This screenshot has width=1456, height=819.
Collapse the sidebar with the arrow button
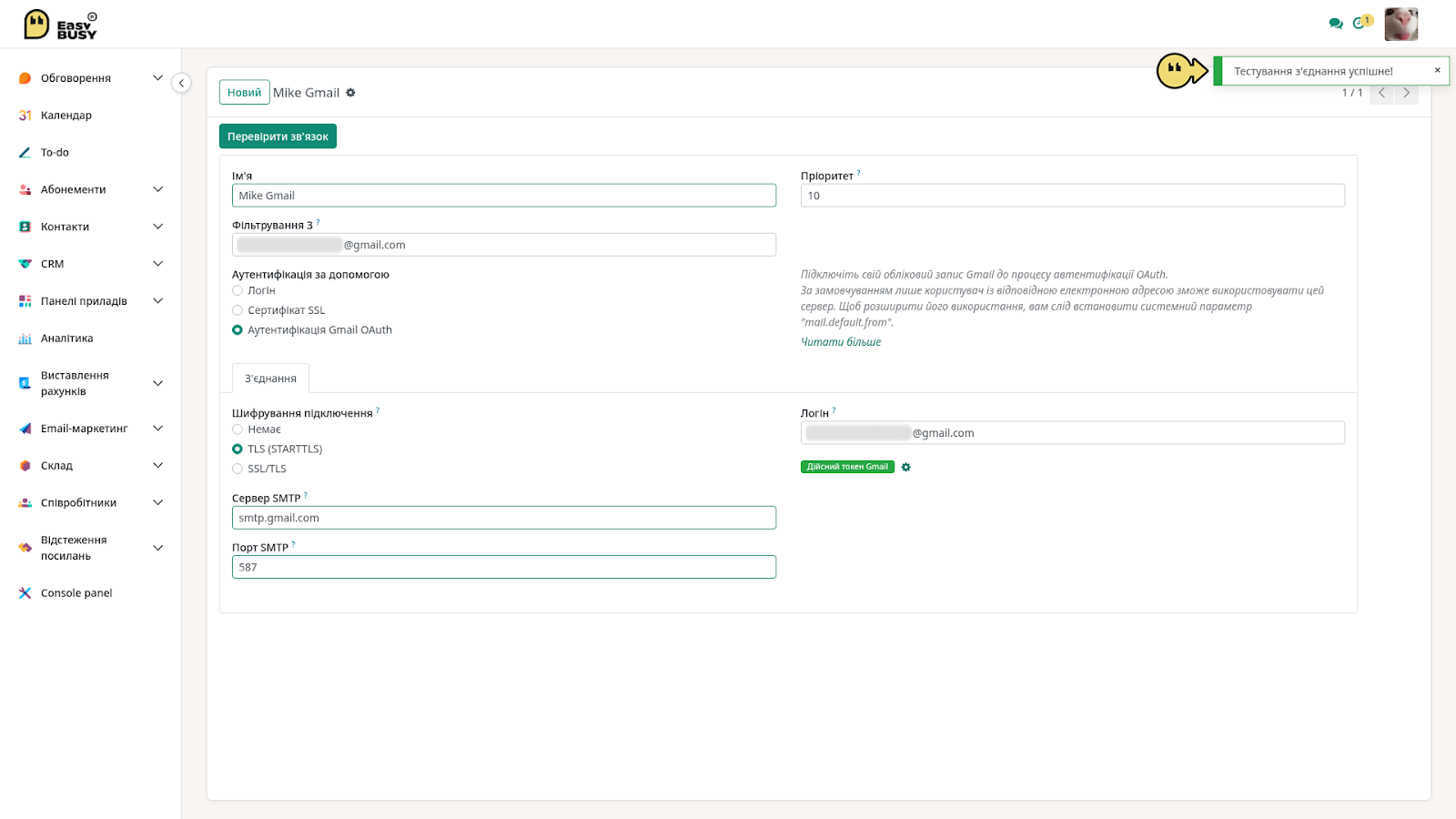pyautogui.click(x=181, y=83)
